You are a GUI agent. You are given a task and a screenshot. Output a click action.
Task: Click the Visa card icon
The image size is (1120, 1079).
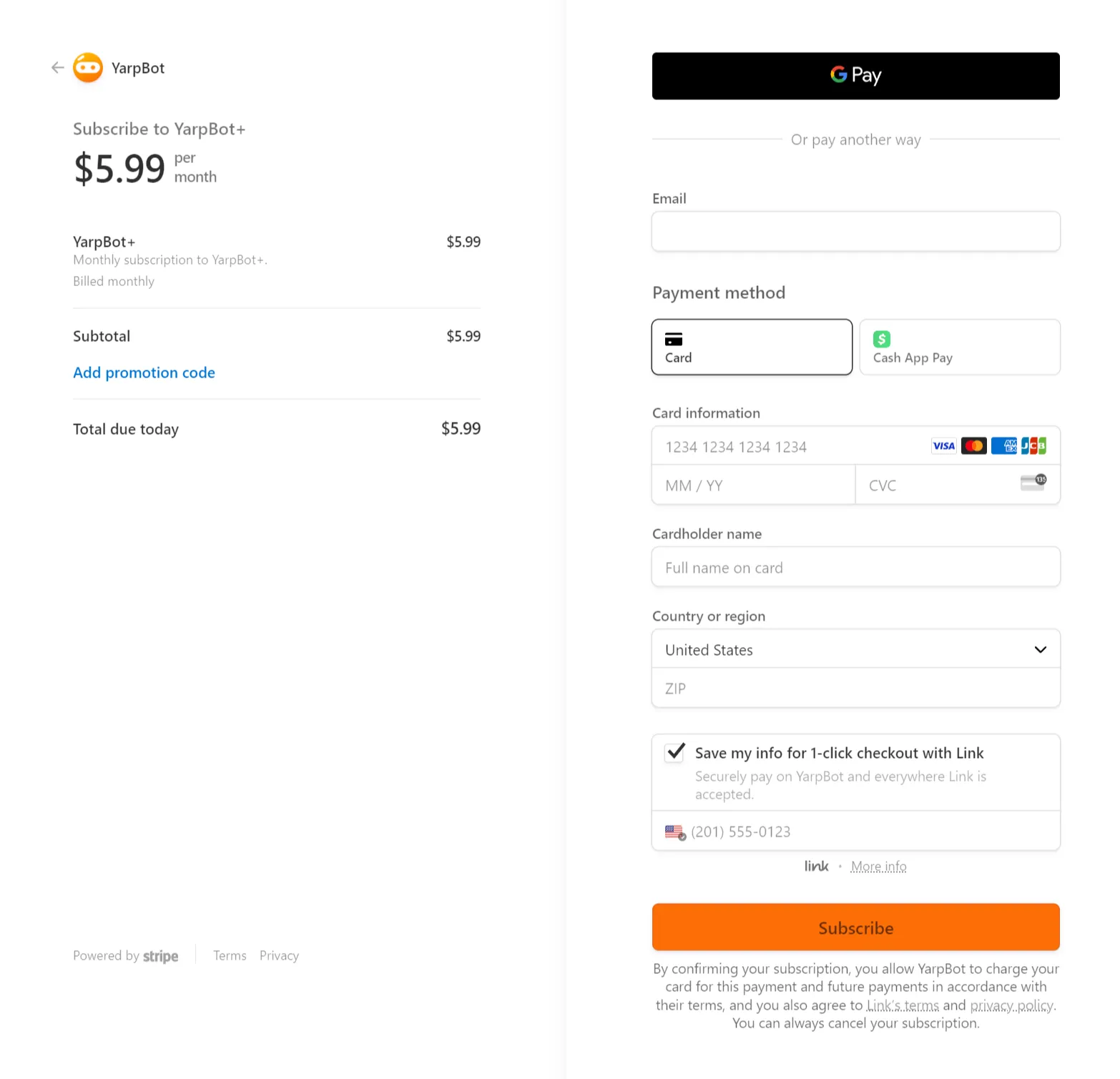click(943, 445)
